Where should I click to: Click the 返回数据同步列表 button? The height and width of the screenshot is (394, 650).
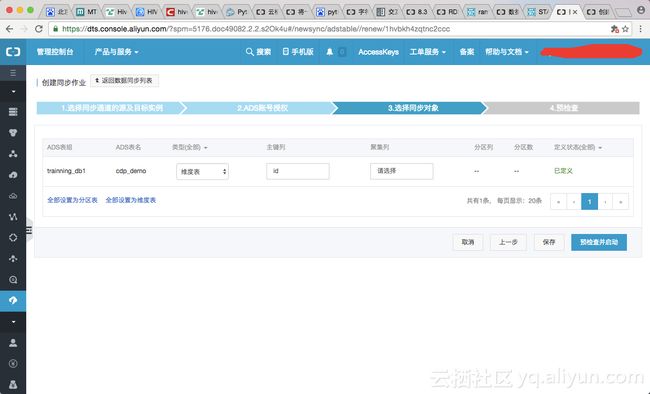pos(124,80)
